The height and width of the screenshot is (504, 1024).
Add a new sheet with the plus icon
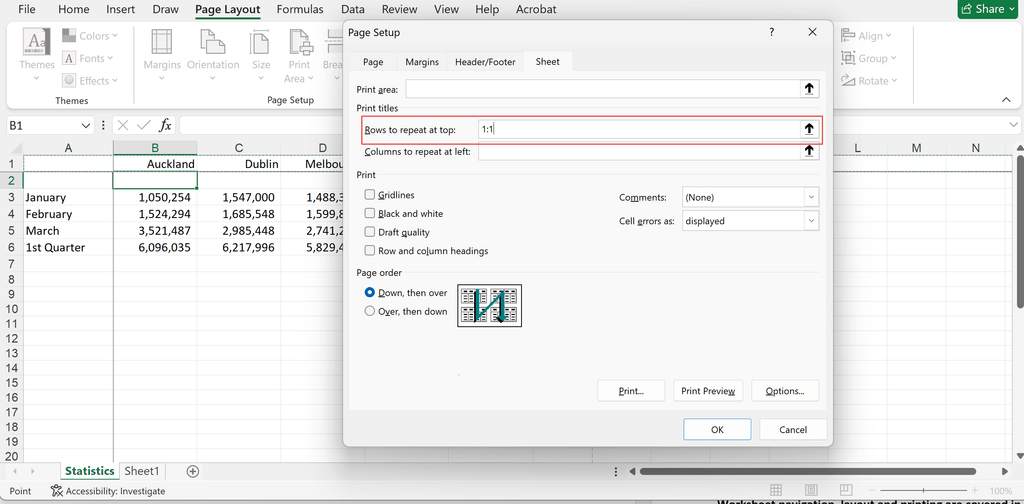[192, 471]
